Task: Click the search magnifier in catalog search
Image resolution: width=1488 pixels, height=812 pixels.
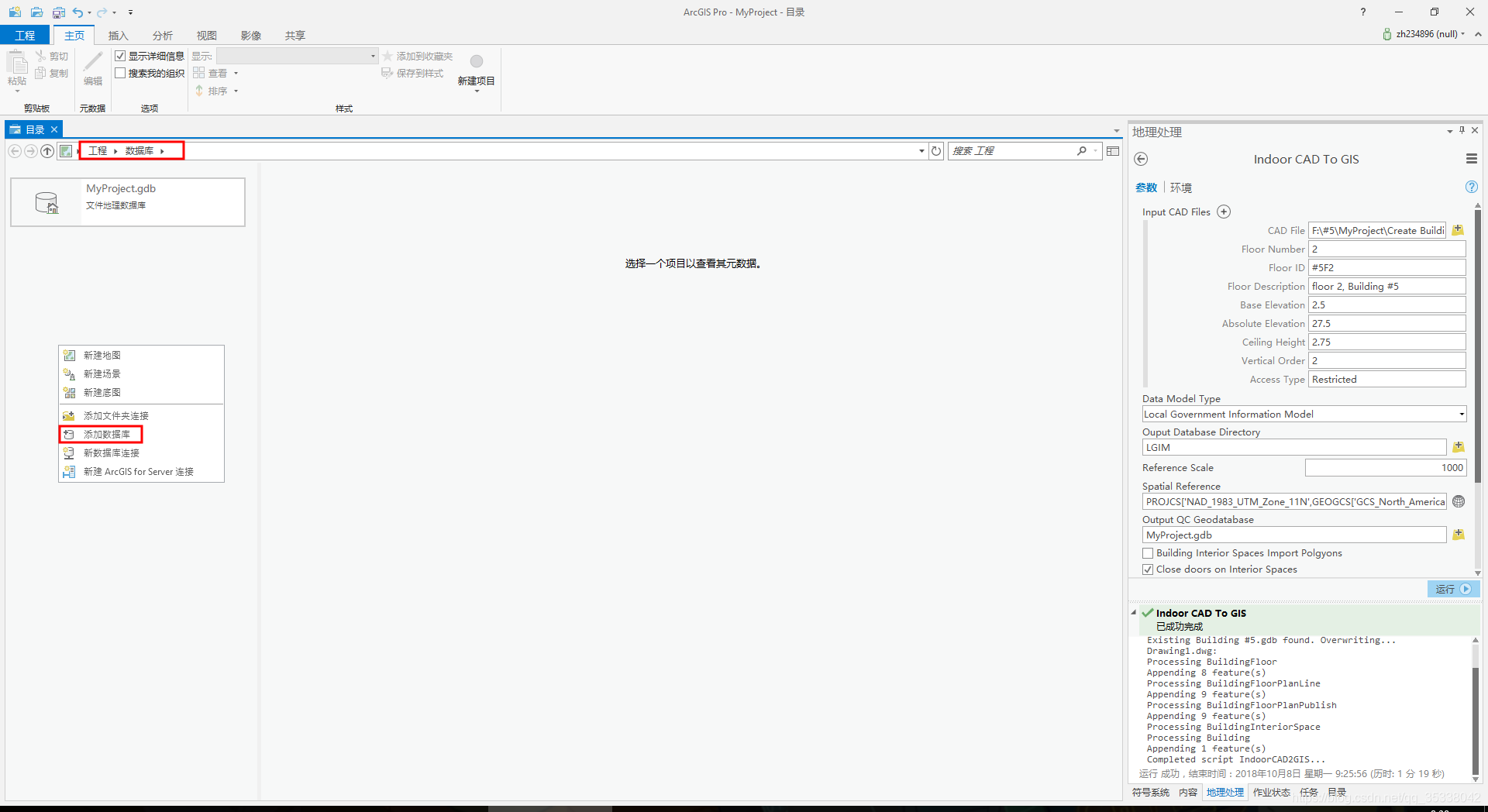Action: pos(1082,150)
